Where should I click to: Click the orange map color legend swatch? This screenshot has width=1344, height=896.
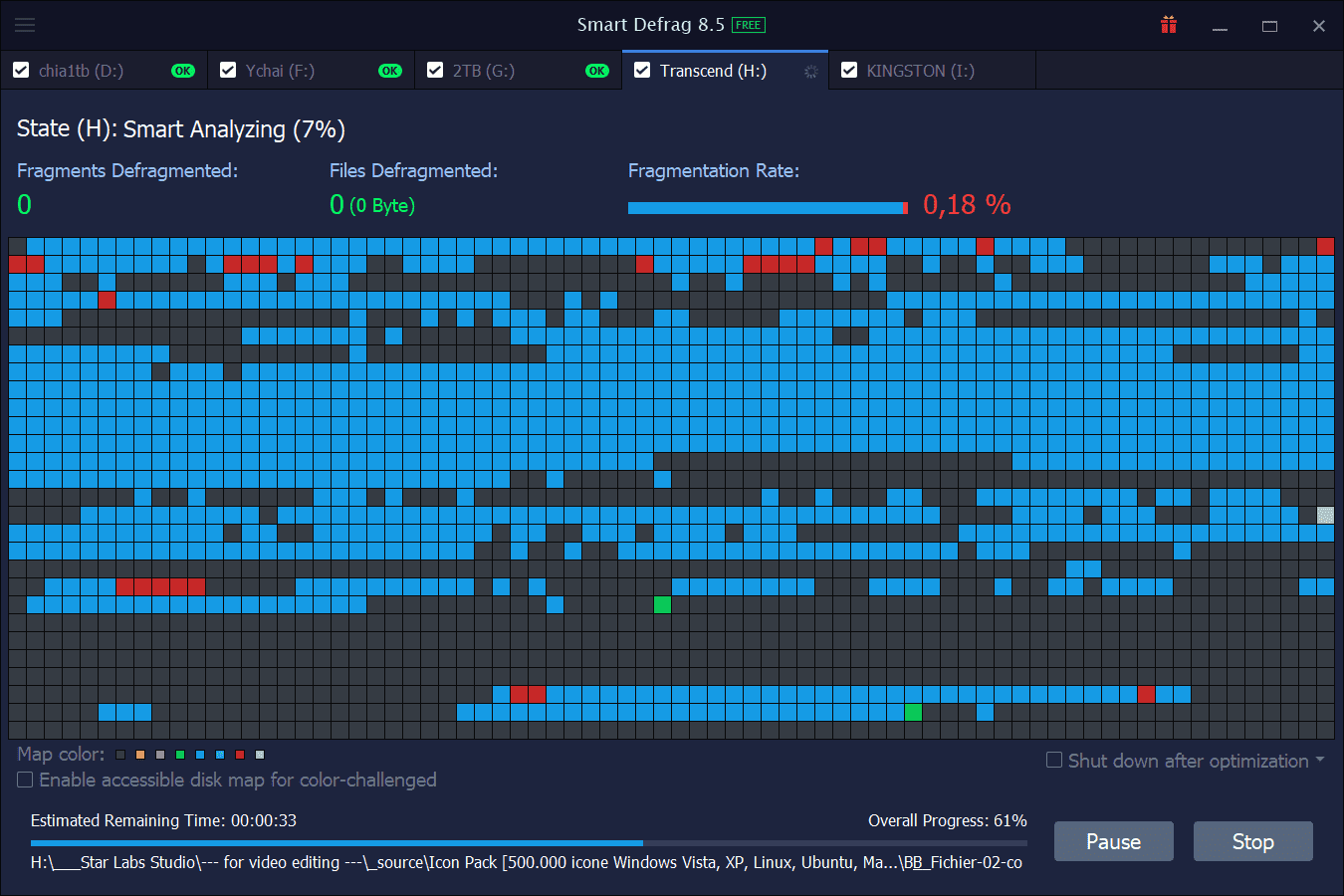[140, 755]
